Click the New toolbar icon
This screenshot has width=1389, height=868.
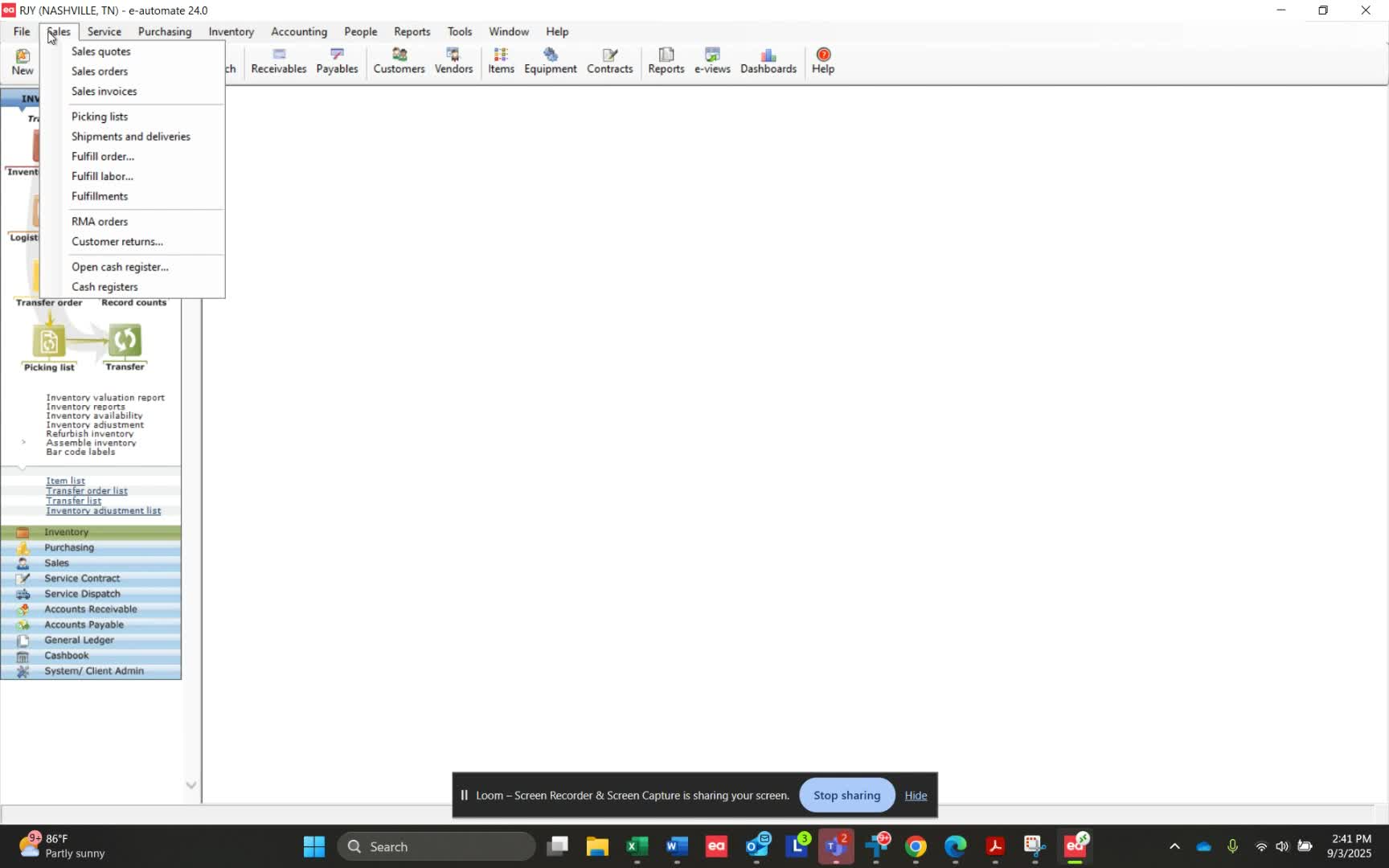pyautogui.click(x=23, y=62)
